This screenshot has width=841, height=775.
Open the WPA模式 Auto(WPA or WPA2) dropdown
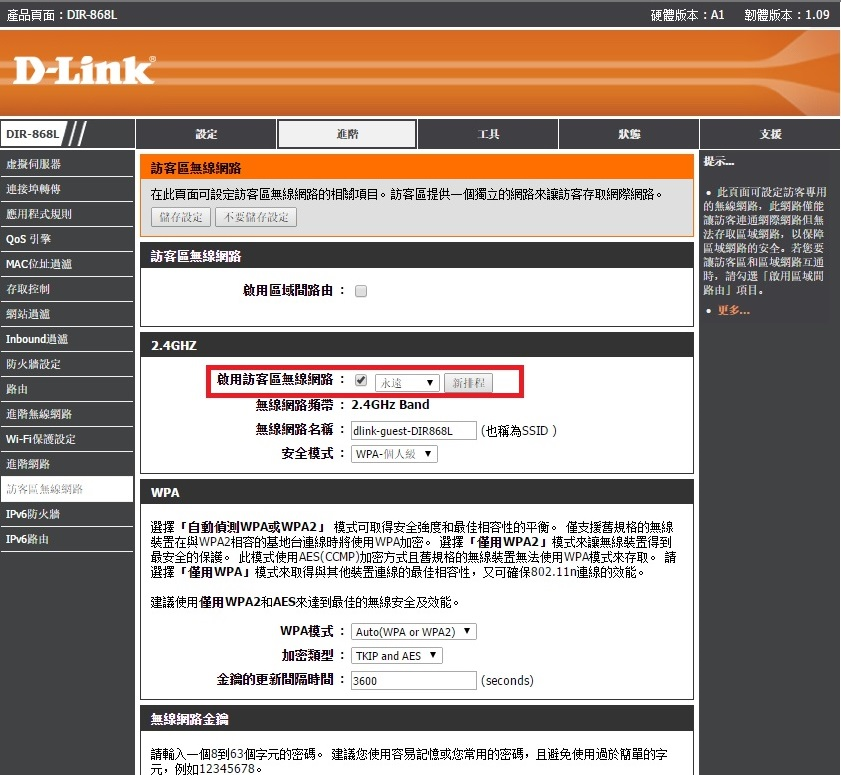coord(414,632)
